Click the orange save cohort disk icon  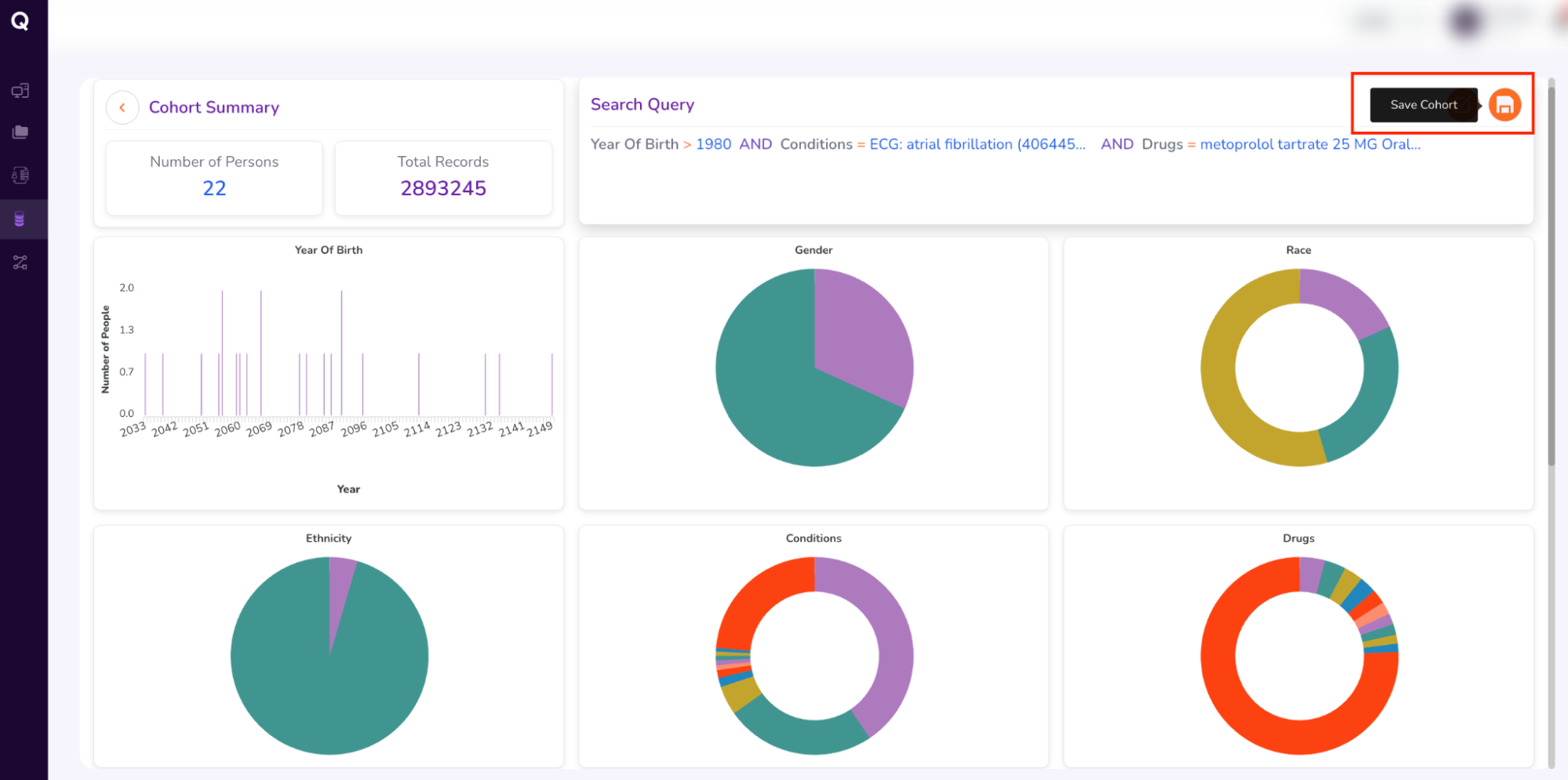coord(1504,105)
